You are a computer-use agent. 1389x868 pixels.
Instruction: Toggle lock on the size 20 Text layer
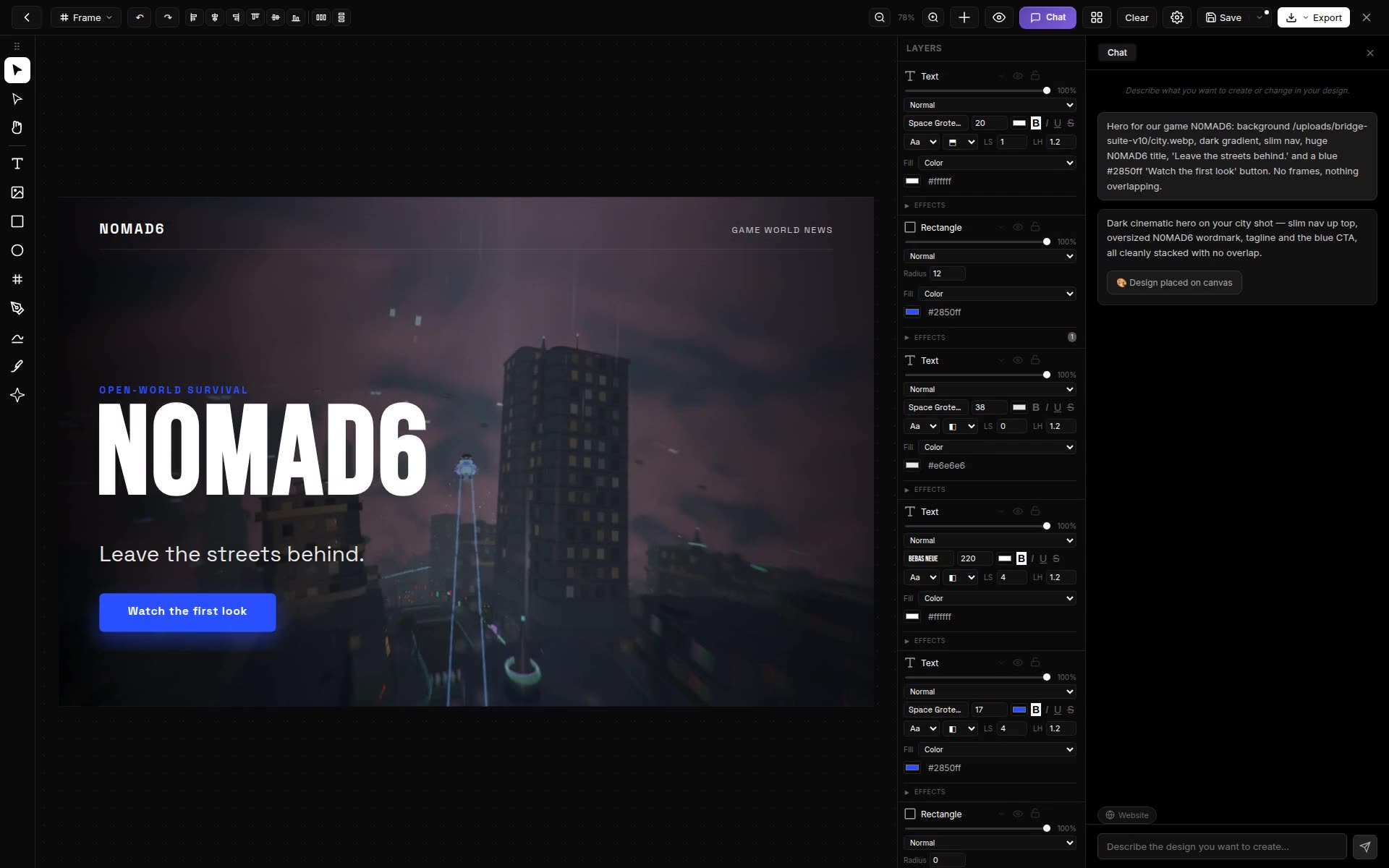pyautogui.click(x=1035, y=75)
